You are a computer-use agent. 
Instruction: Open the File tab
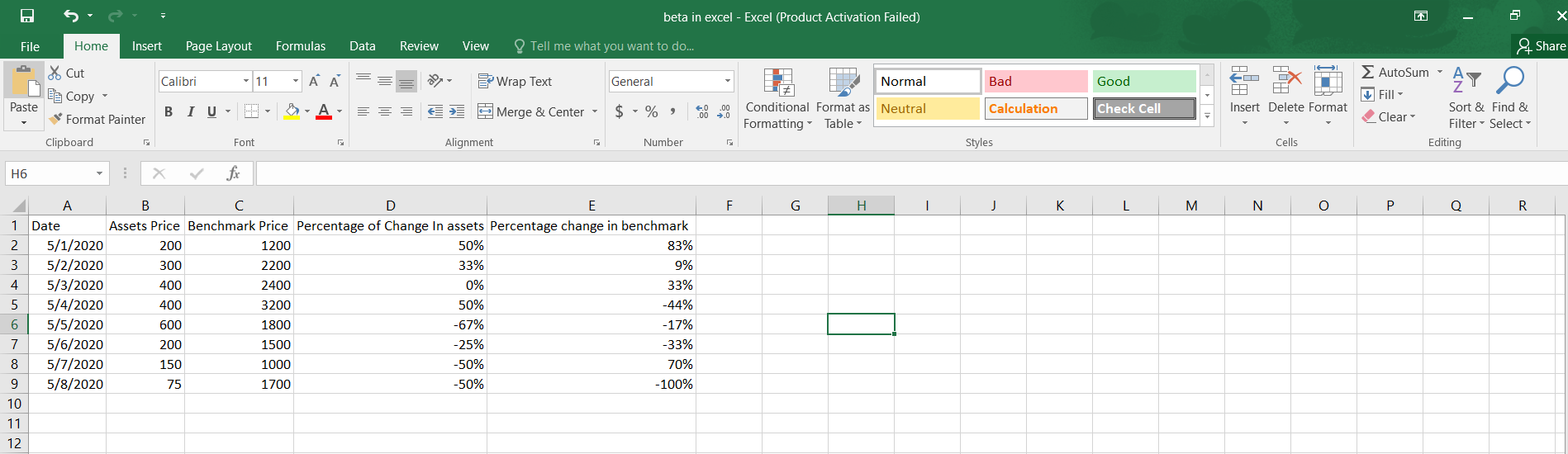[30, 46]
